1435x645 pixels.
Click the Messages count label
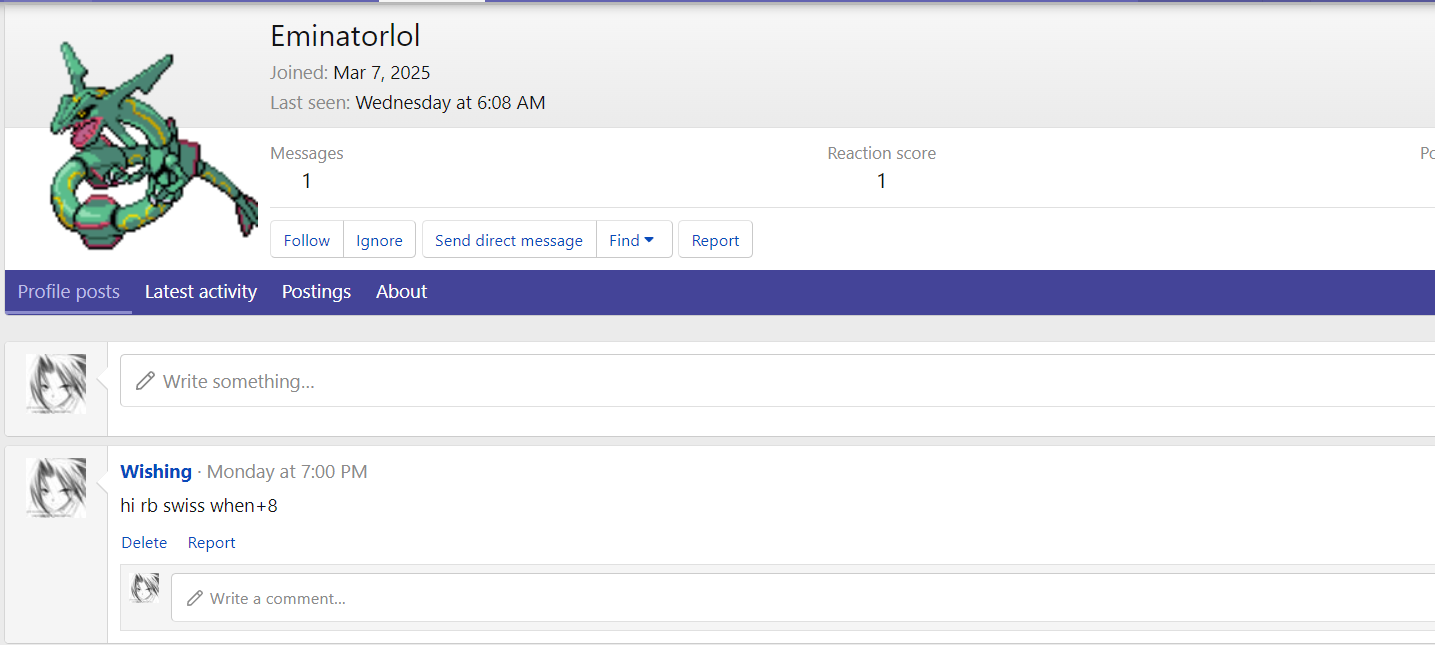point(307,153)
